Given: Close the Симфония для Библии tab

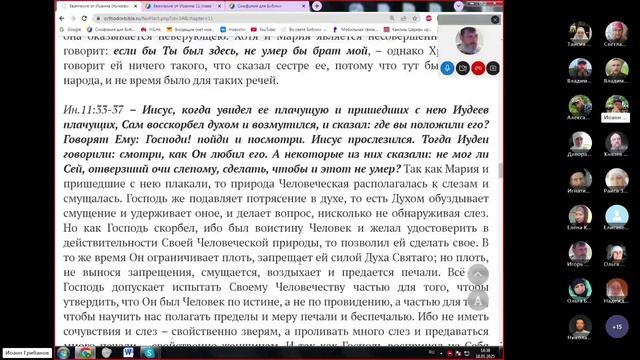Looking at the screenshot, I should [304, 6].
